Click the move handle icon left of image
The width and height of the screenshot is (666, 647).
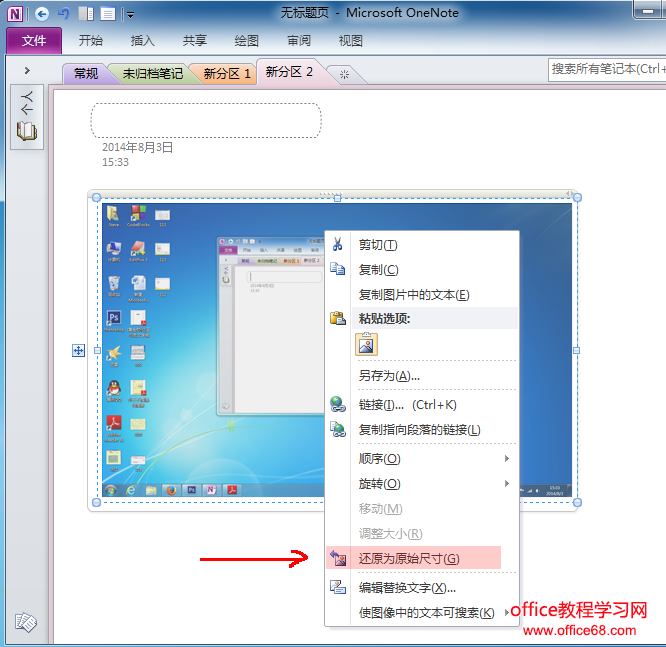[x=79, y=350]
